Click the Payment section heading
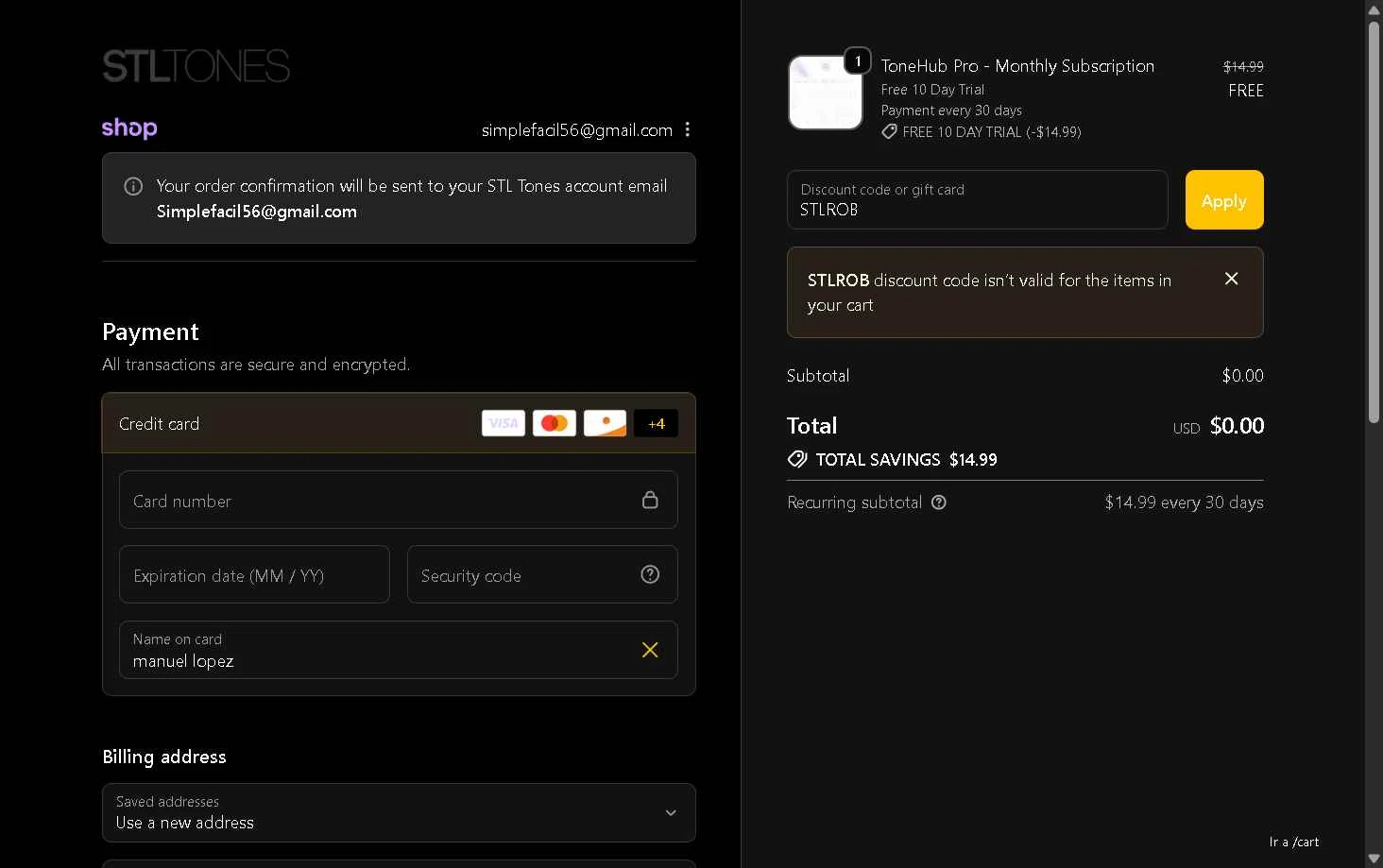Viewport: 1383px width, 868px height. [x=150, y=332]
